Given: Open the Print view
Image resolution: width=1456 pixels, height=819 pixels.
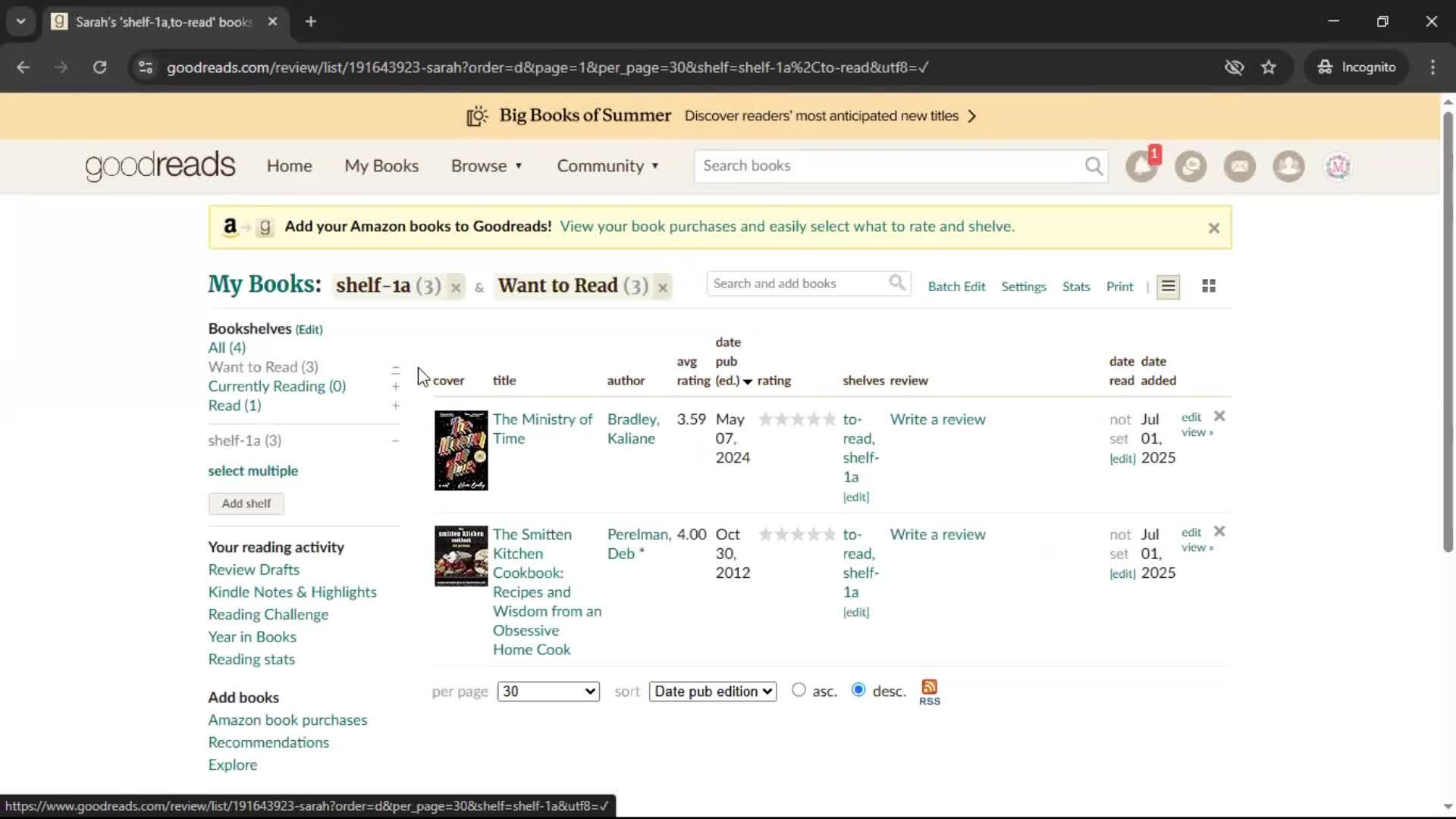Looking at the screenshot, I should tap(1119, 287).
